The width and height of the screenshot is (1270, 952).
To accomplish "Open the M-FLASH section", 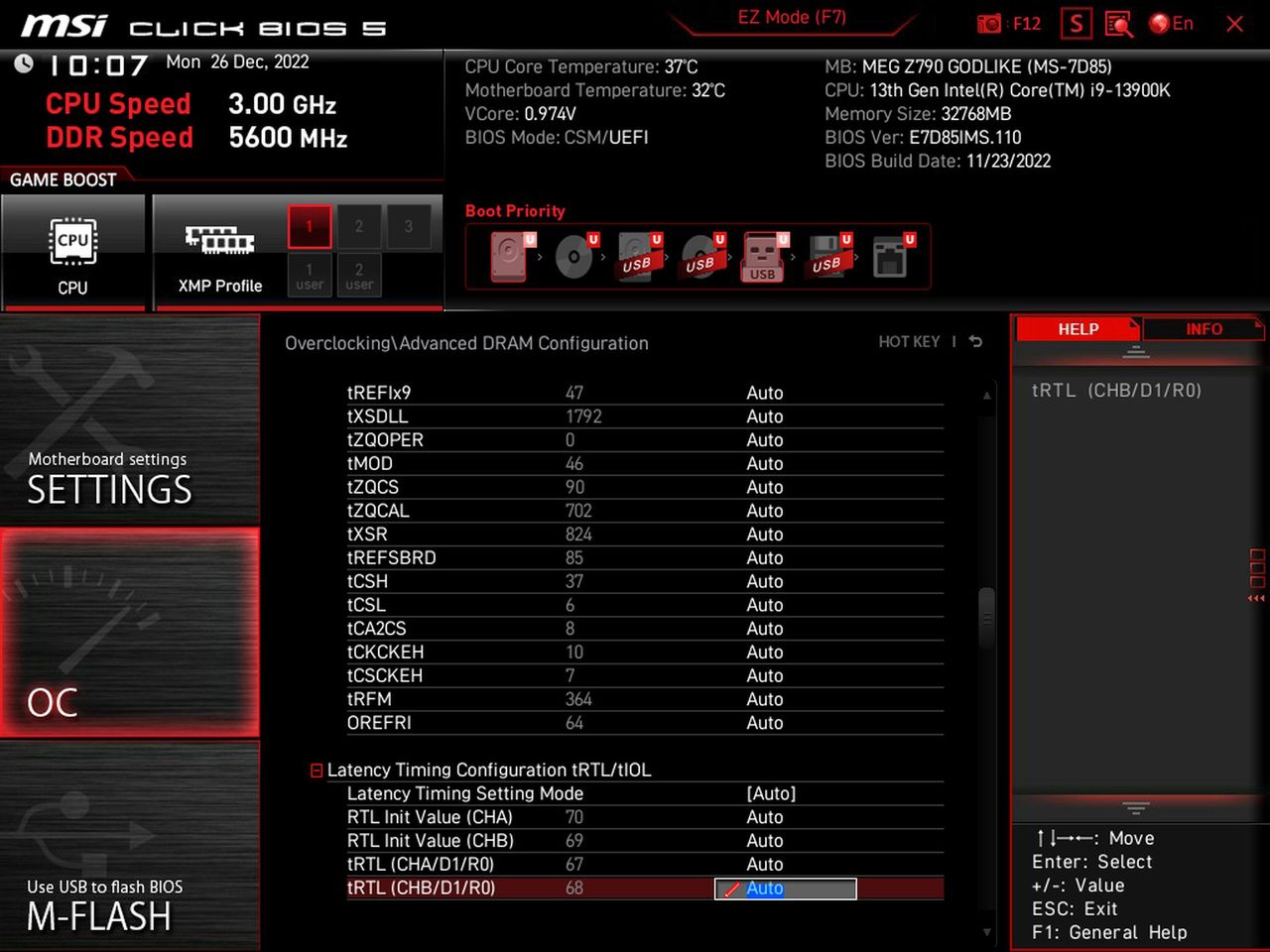I will coord(130,846).
